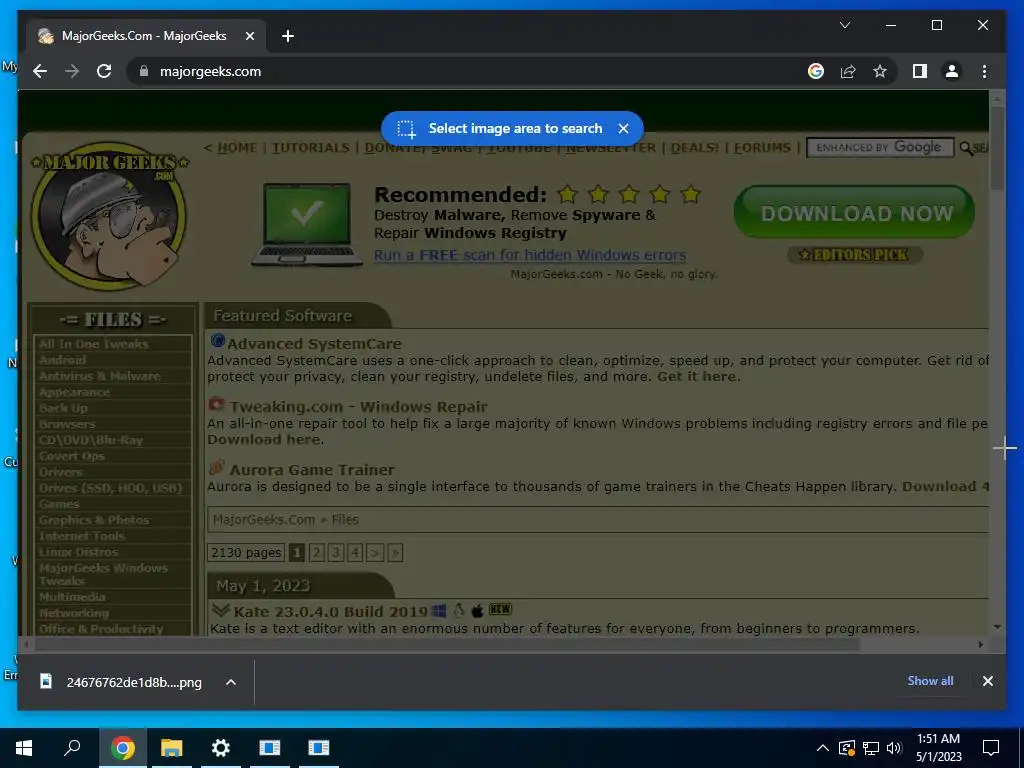1024x768 pixels.
Task: Open the Windows Start menu
Action: pos(24,748)
